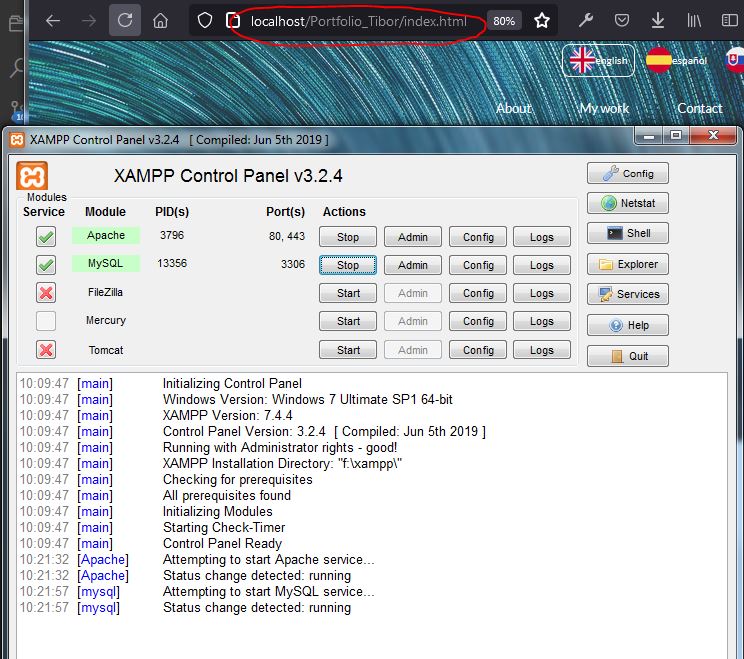Screen dimensions: 744x659
Task: Open the Contact webpage section
Action: tap(700, 108)
